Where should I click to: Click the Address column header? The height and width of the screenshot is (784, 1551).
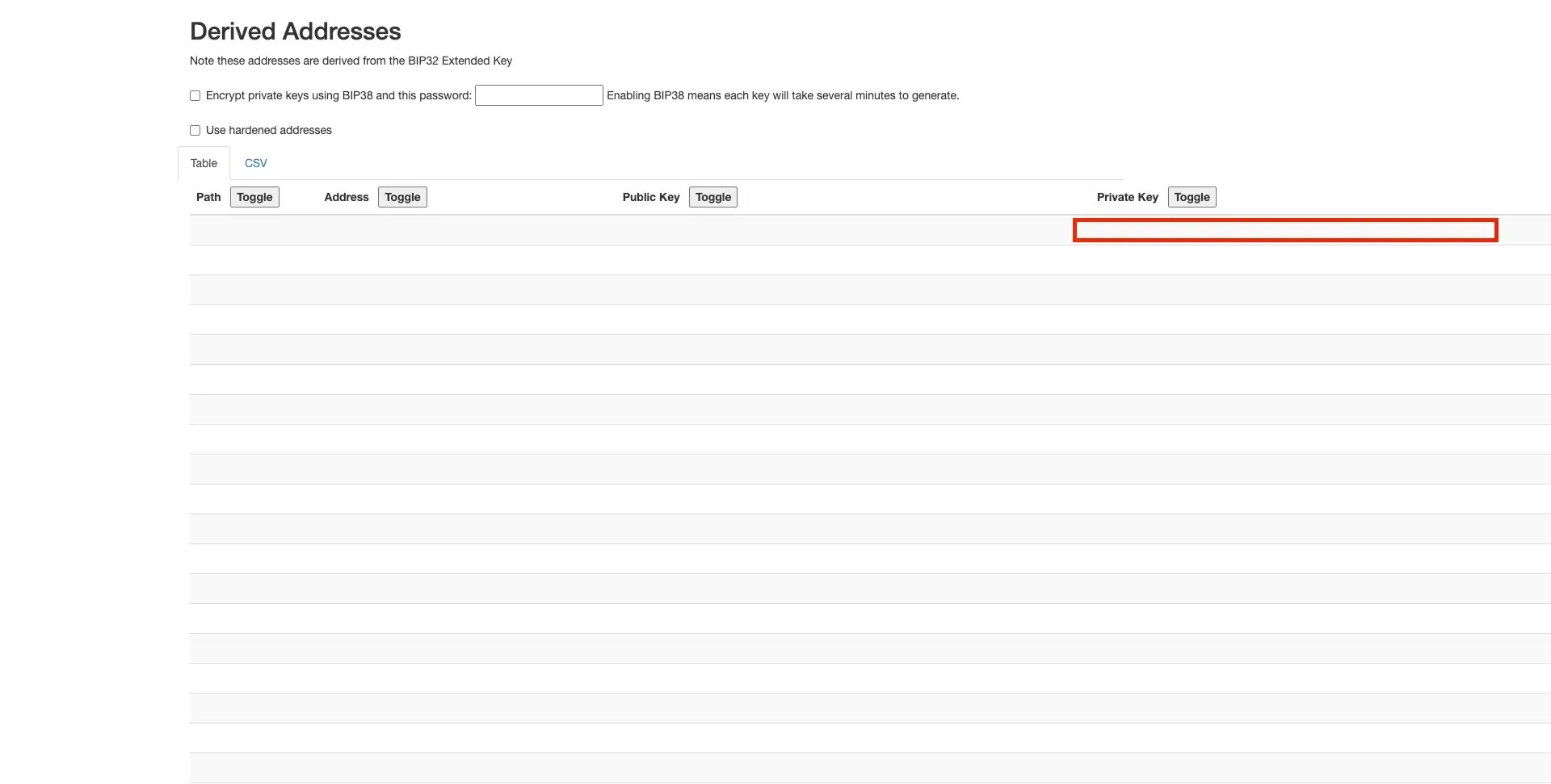(x=346, y=197)
